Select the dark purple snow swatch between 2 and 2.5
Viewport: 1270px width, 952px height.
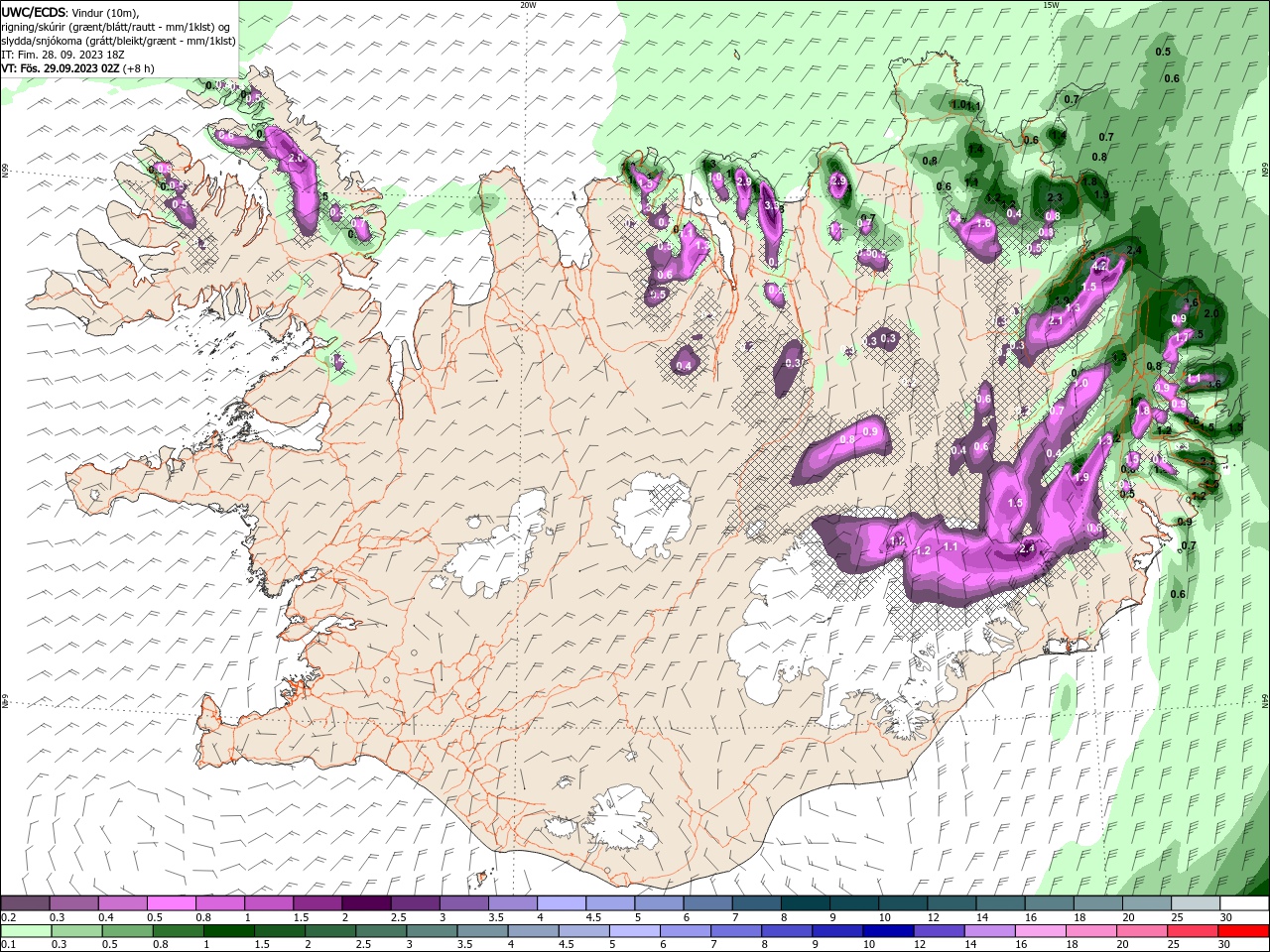pyautogui.click(x=366, y=903)
